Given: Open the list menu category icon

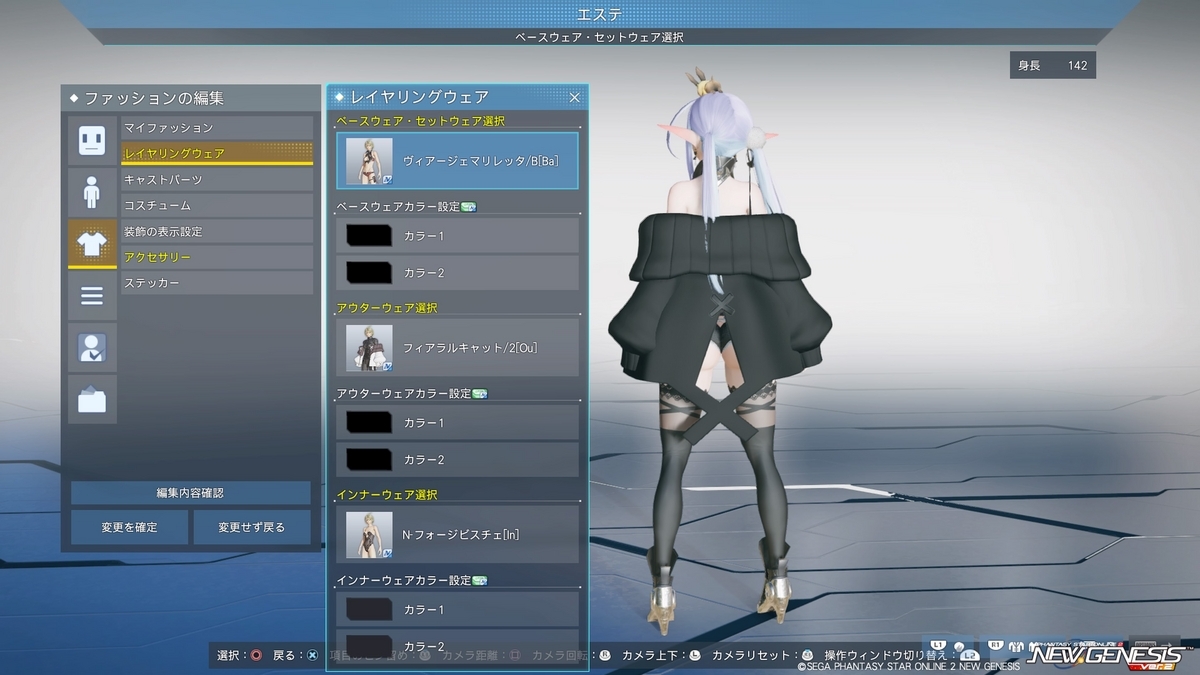Looking at the screenshot, I should tap(92, 296).
